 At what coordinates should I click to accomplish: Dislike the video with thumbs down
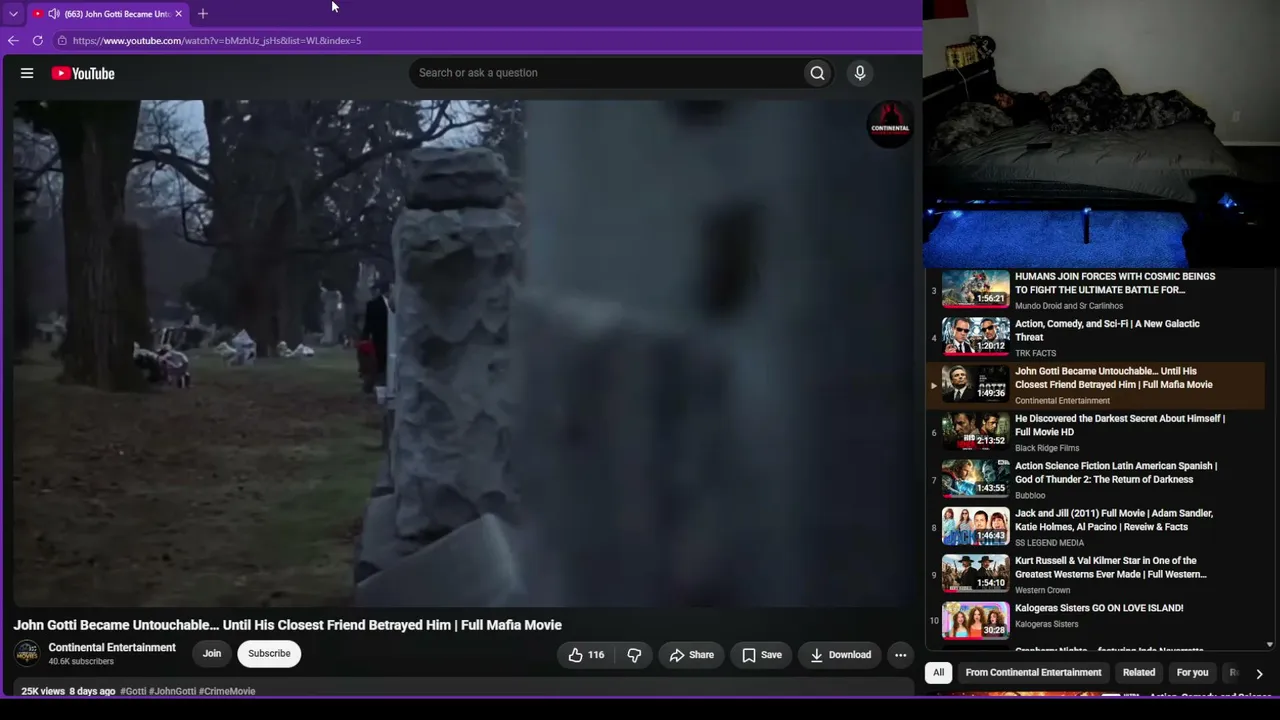click(x=634, y=655)
